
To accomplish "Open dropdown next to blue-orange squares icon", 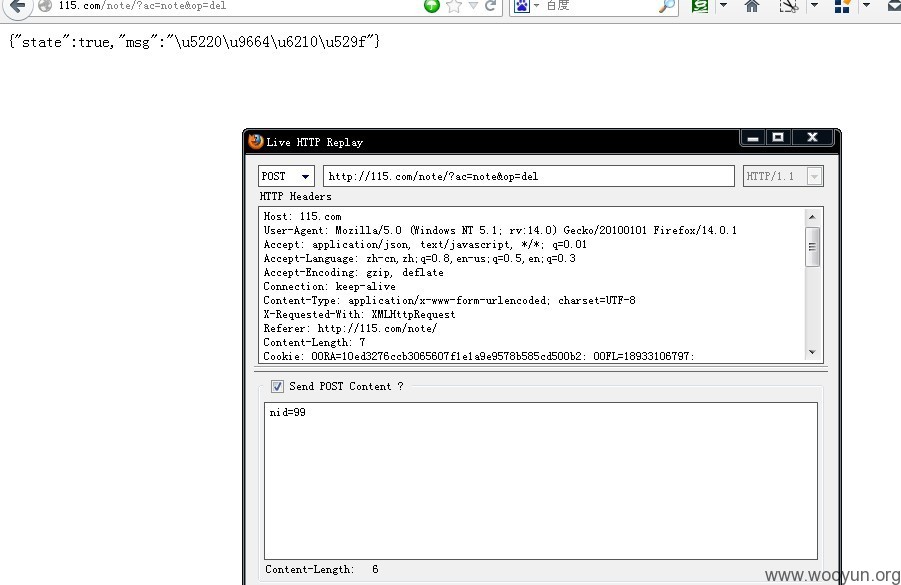I will (x=867, y=6).
